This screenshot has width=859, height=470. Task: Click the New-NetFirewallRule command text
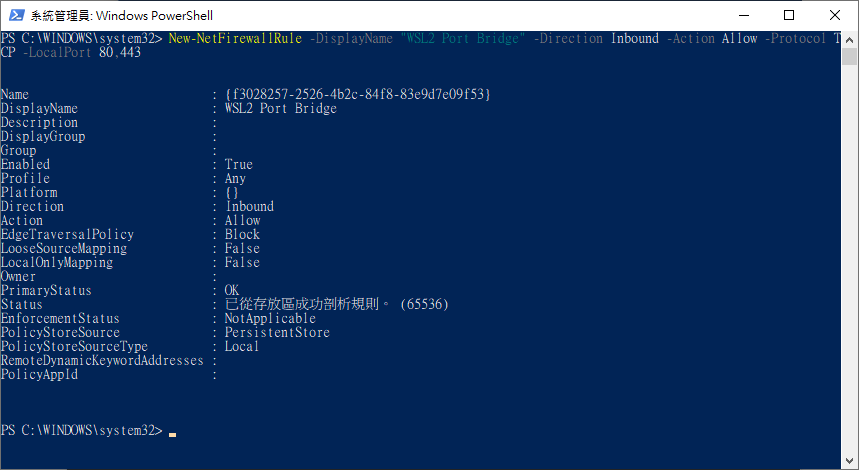coord(235,38)
